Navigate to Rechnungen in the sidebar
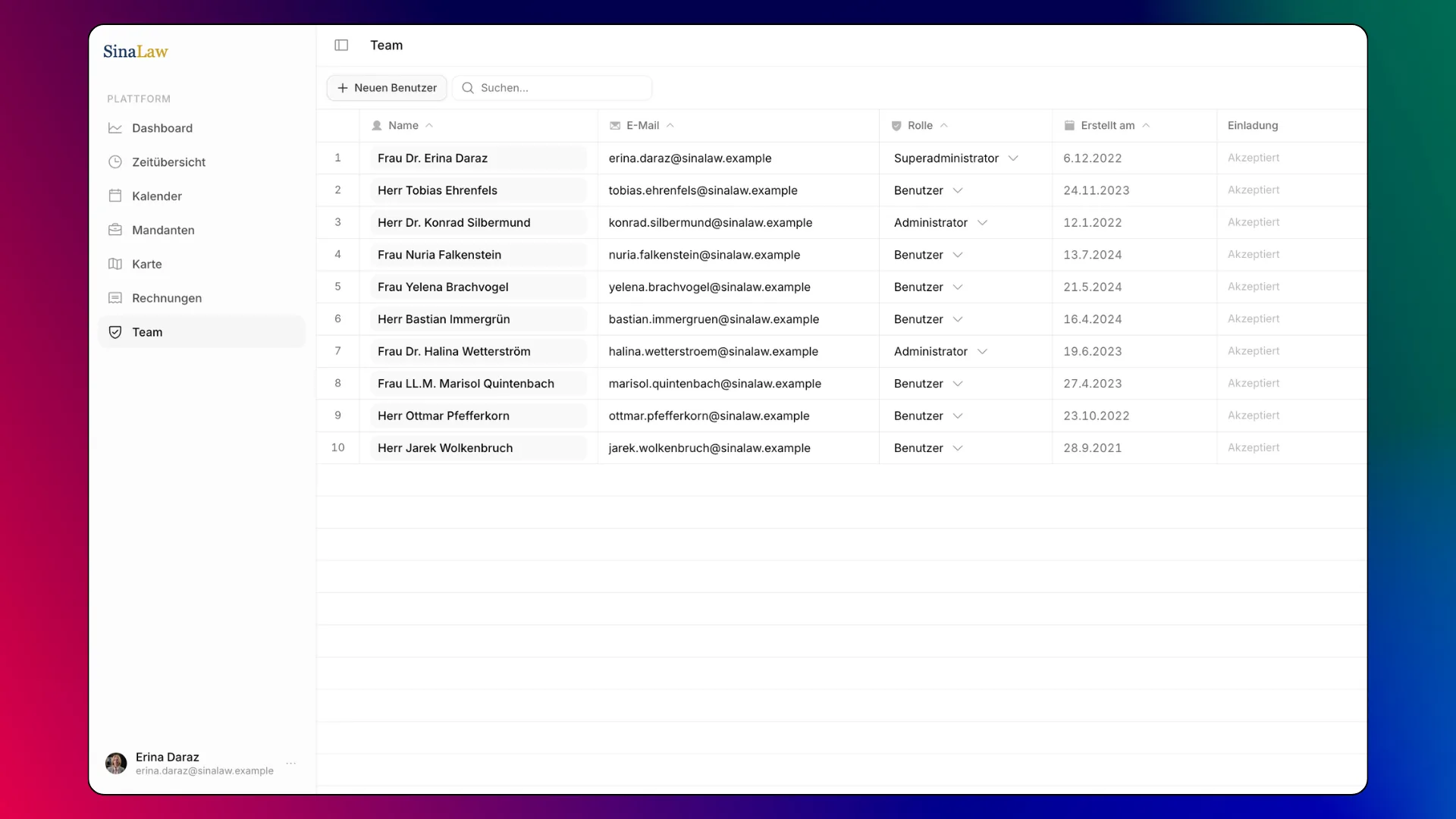 [x=202, y=298]
